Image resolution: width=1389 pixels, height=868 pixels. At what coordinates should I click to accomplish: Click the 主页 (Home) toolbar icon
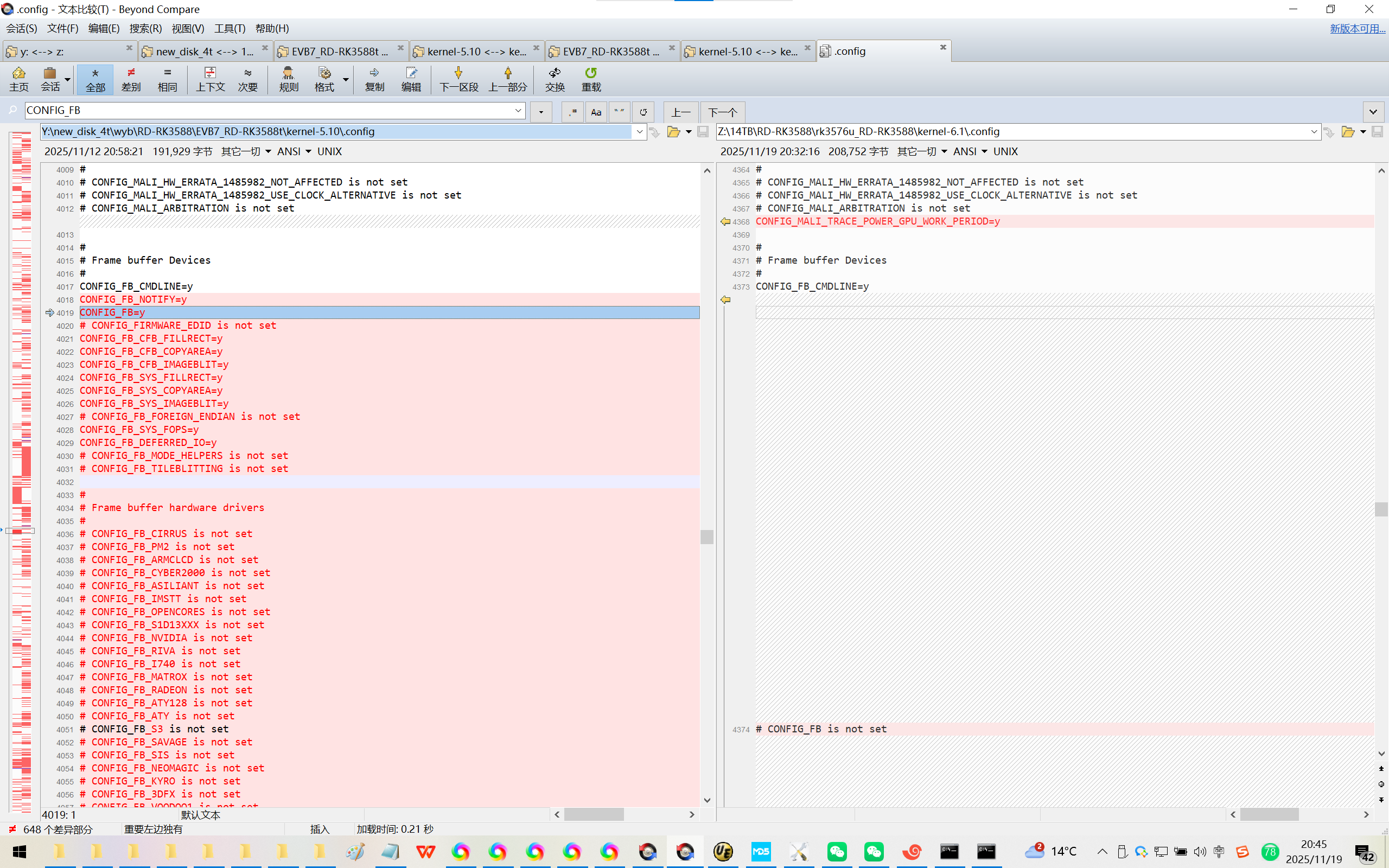19,79
